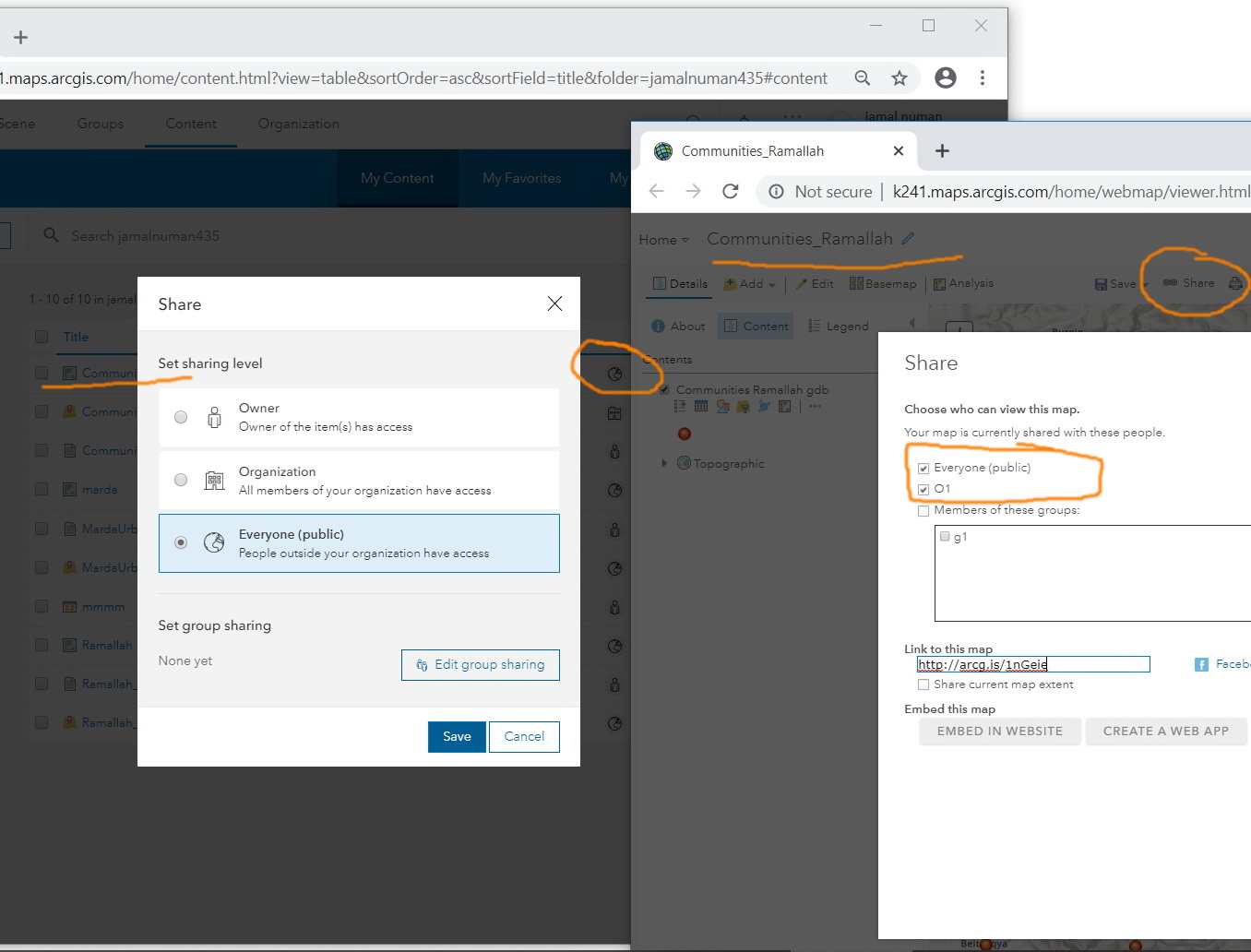The width and height of the screenshot is (1251, 952).
Task: Enable Share current map extent
Action: pyautogui.click(x=923, y=684)
